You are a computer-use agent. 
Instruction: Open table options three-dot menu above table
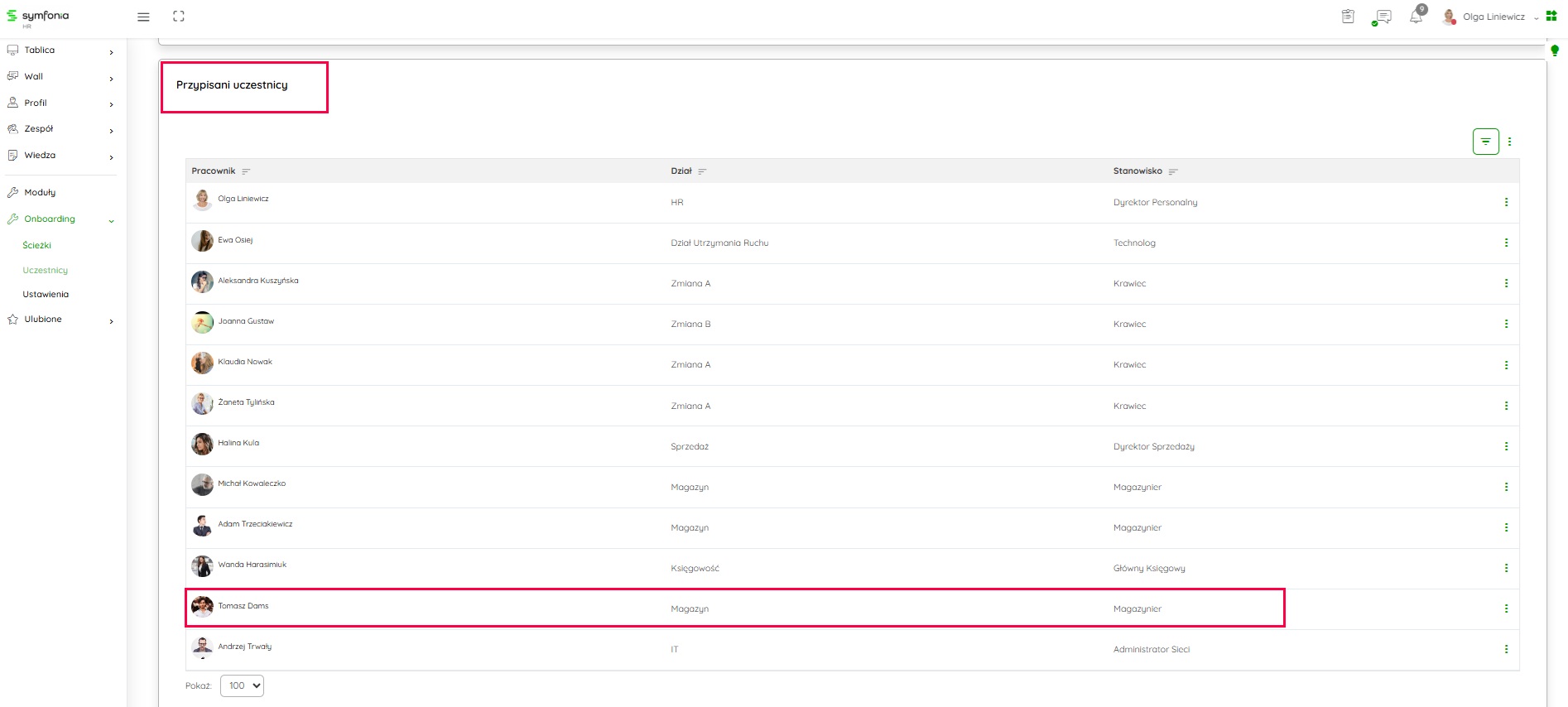pos(1509,142)
